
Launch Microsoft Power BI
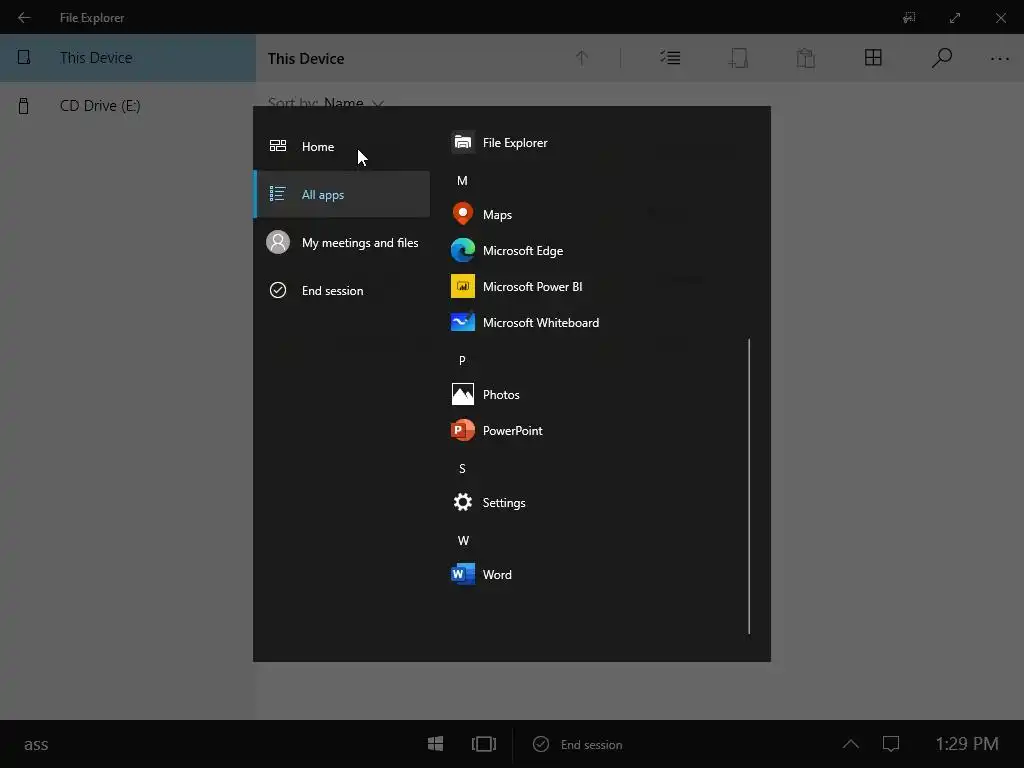point(517,287)
